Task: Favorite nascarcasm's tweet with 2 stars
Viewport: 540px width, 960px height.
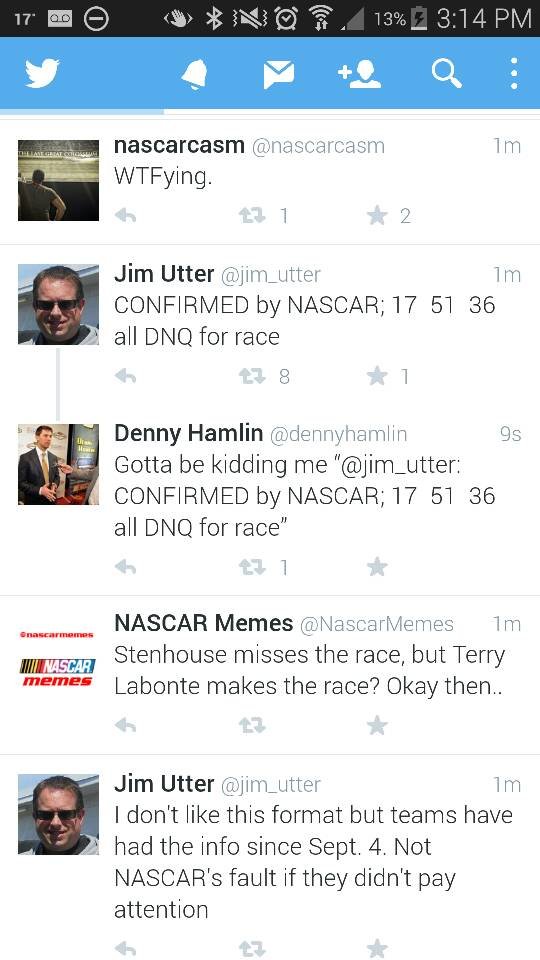Action: [x=378, y=216]
